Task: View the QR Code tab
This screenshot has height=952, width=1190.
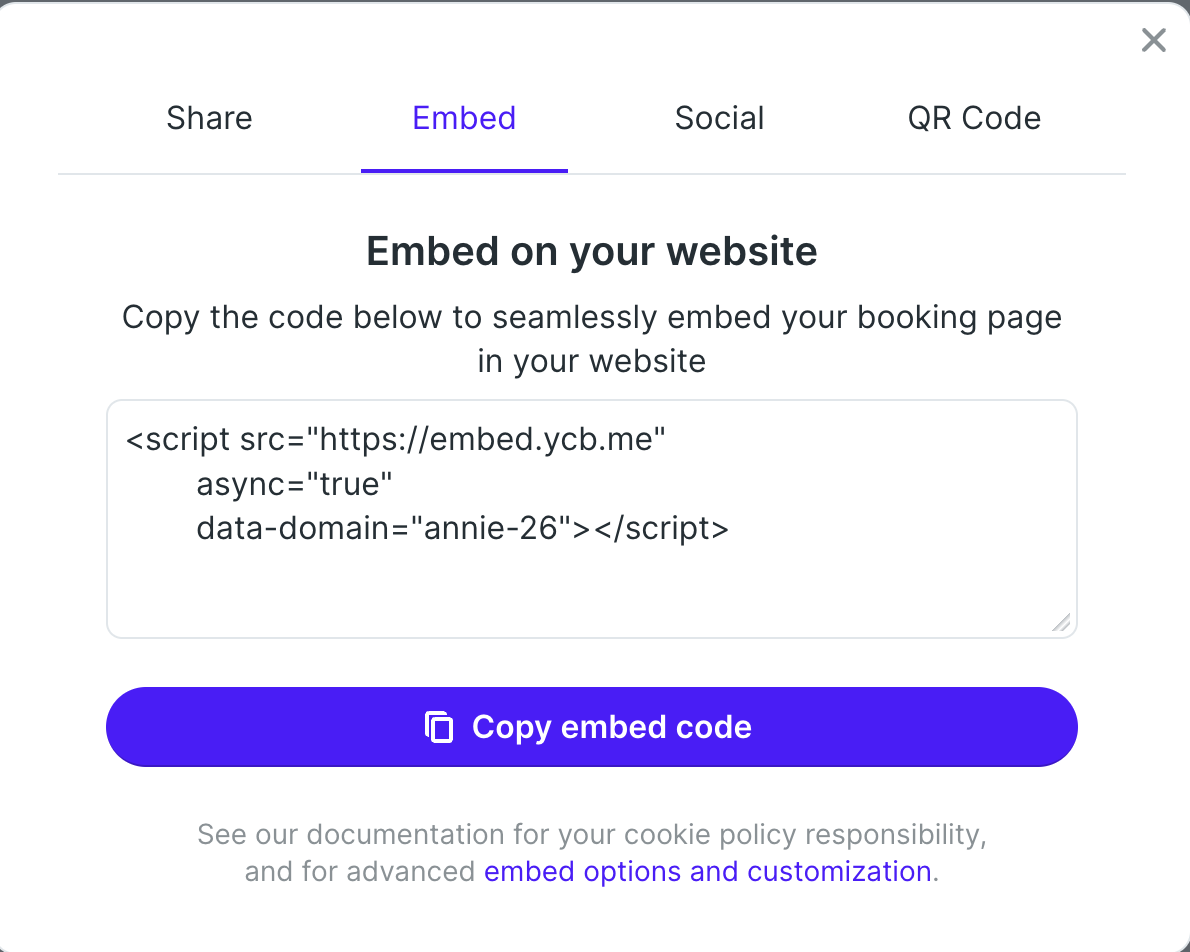Action: pos(974,117)
